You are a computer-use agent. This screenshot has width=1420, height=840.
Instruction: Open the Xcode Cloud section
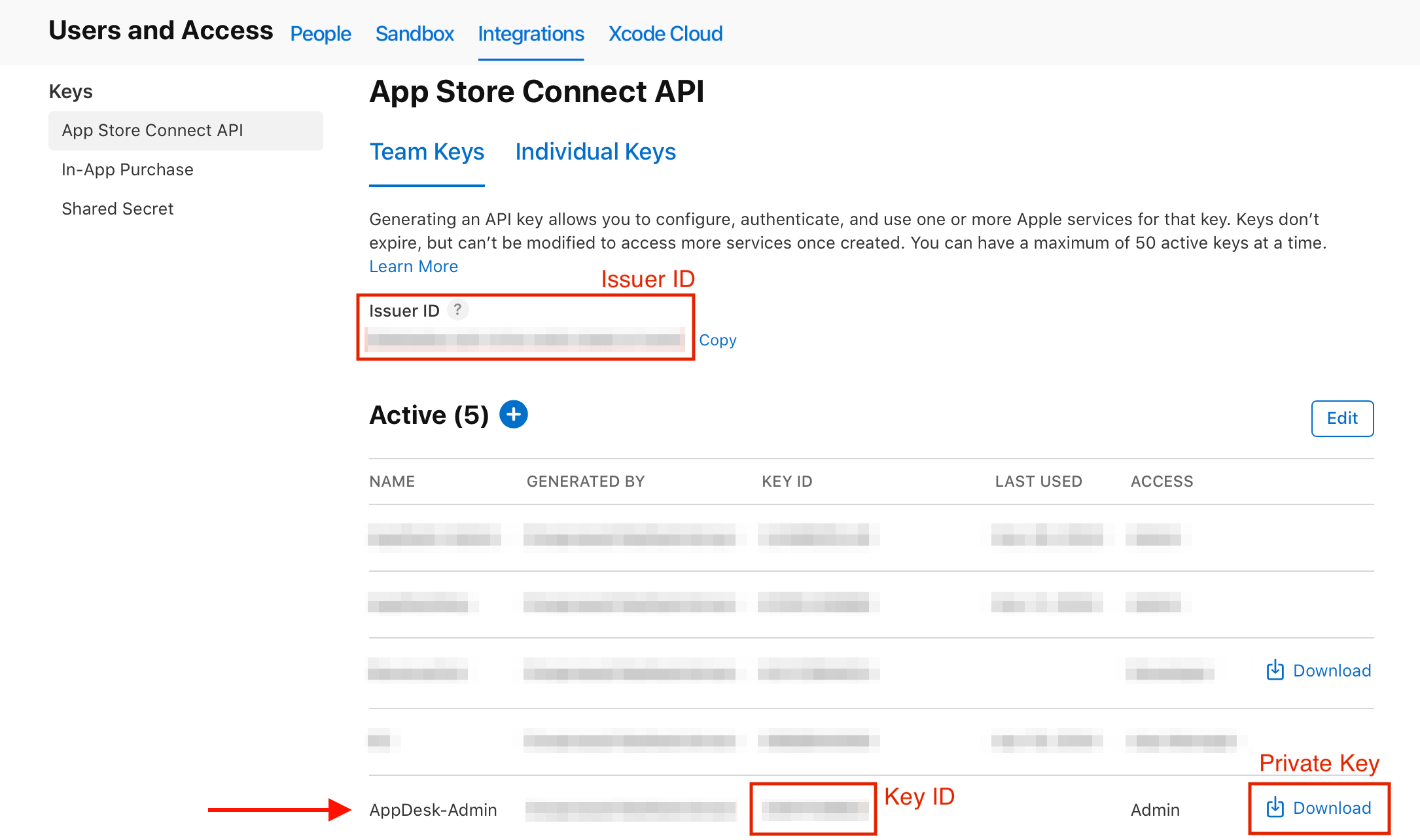(x=665, y=33)
